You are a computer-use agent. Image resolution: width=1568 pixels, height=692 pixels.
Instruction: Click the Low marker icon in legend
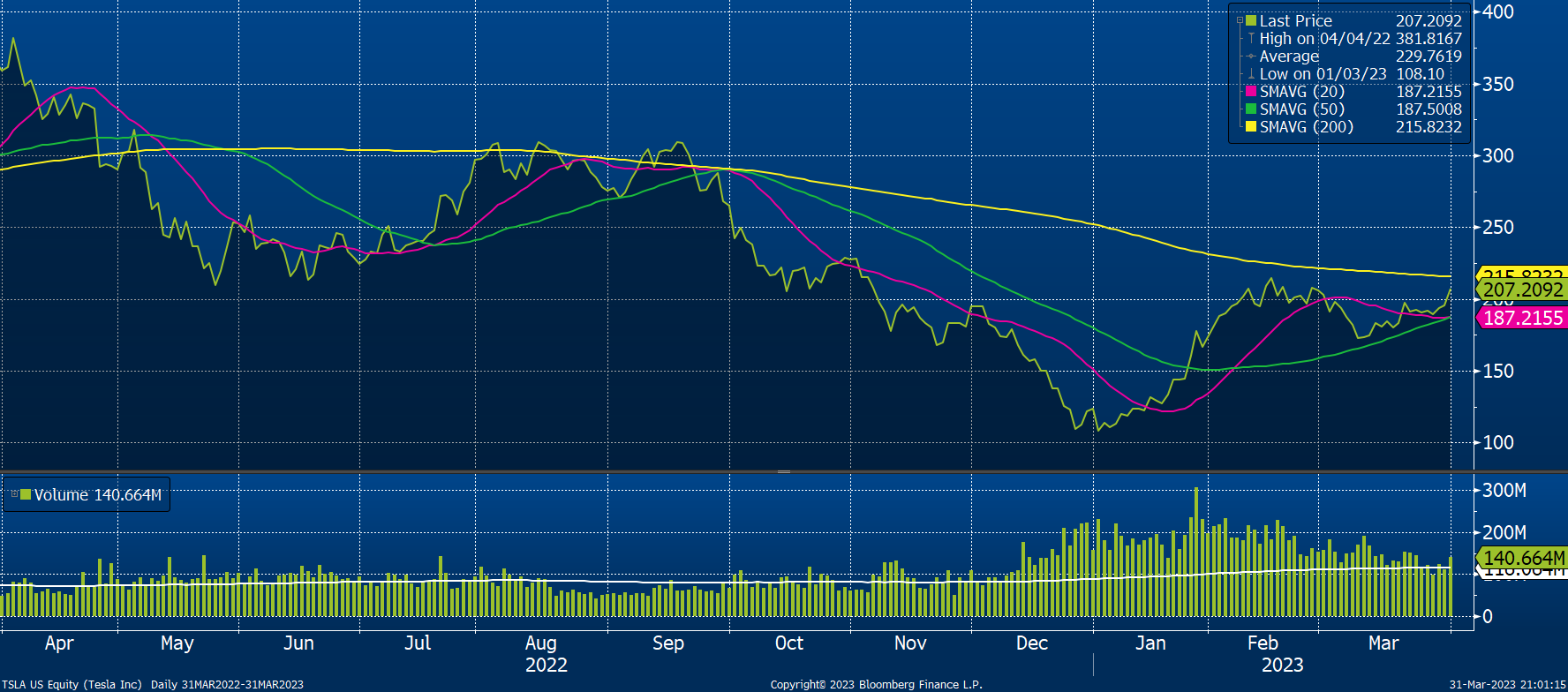[x=1251, y=73]
